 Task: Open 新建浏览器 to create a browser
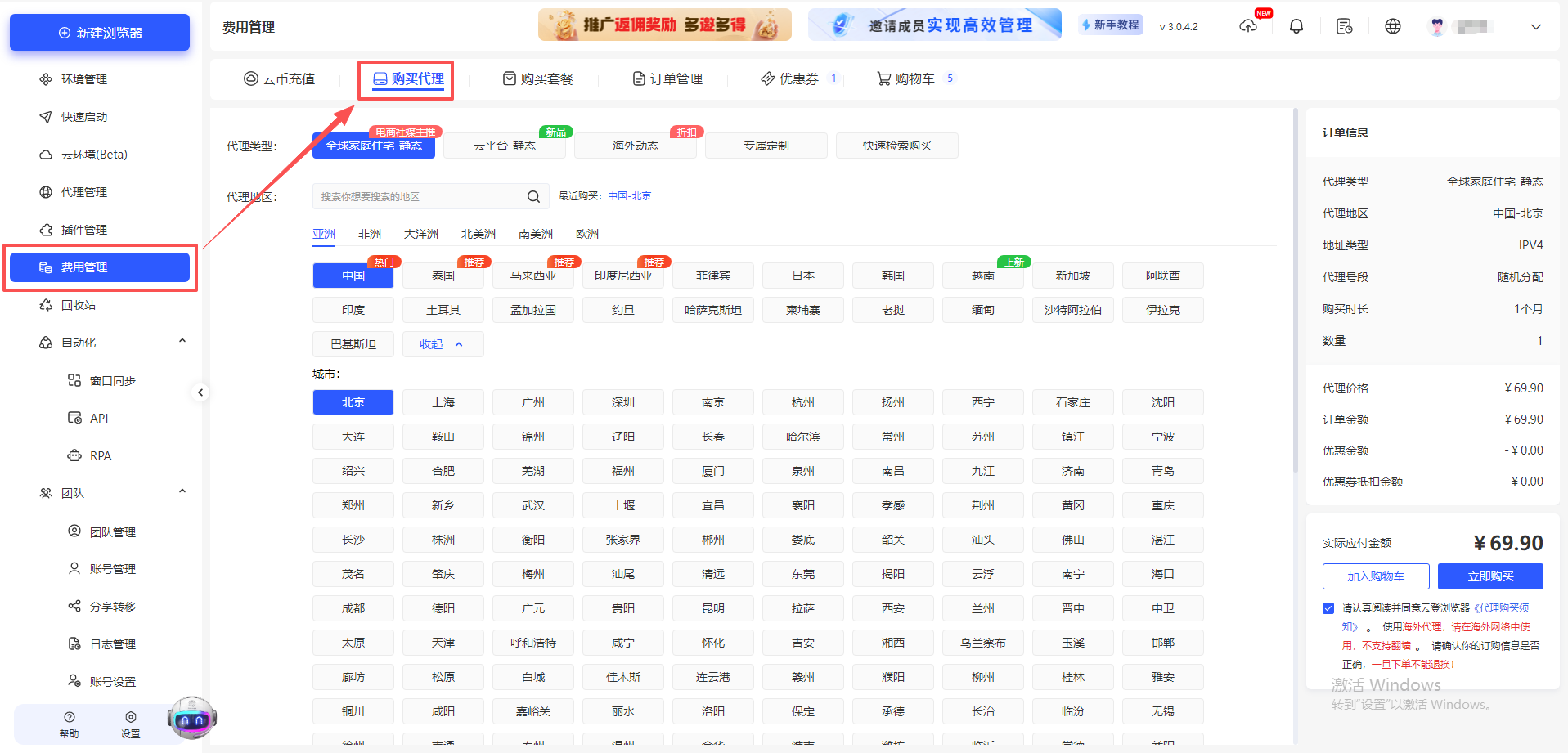pos(99,32)
